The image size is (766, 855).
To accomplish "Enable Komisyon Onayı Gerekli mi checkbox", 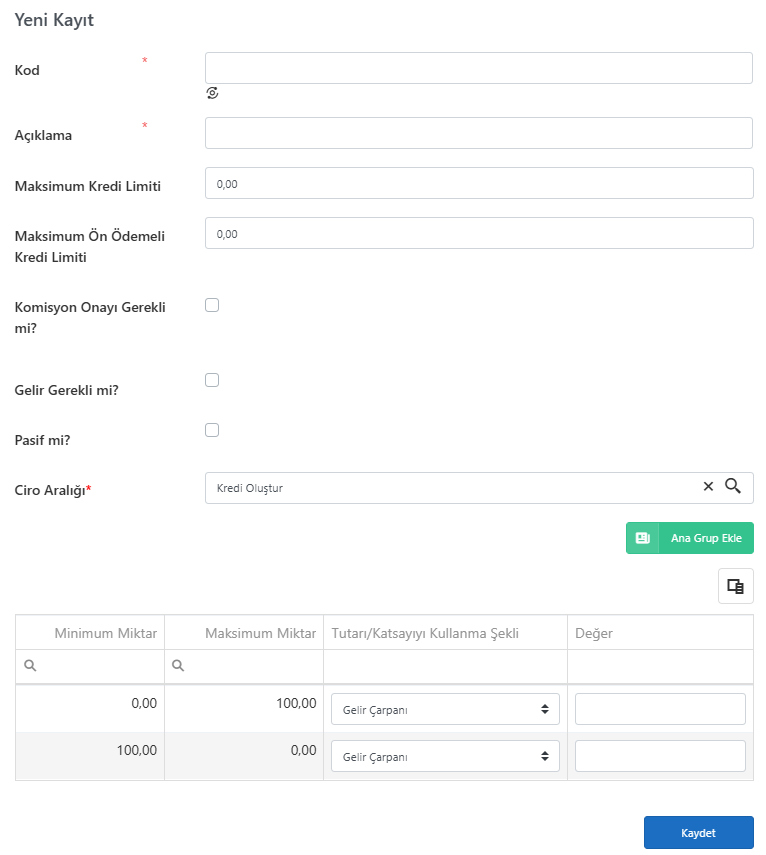I will (212, 305).
